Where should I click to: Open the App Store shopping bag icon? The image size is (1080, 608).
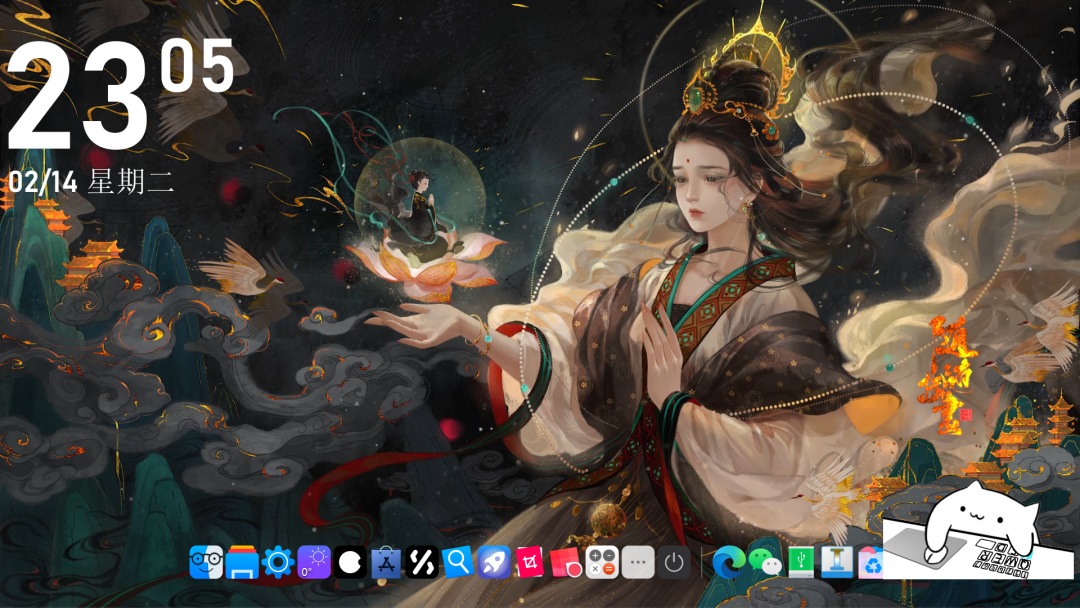[x=386, y=562]
